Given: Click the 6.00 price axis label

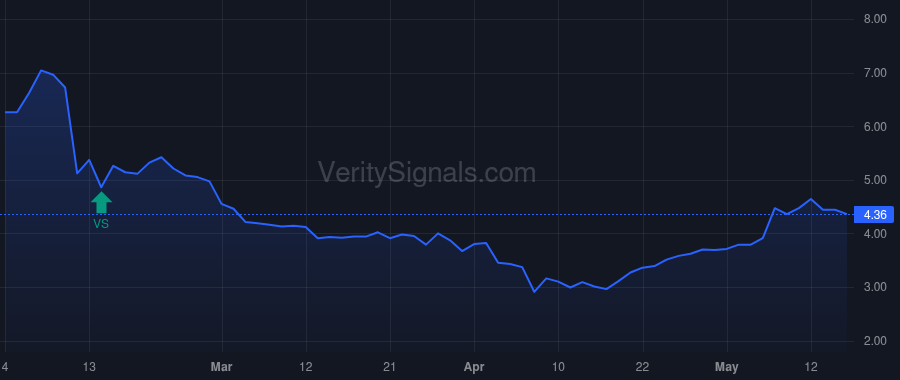Looking at the screenshot, I should [x=875, y=127].
